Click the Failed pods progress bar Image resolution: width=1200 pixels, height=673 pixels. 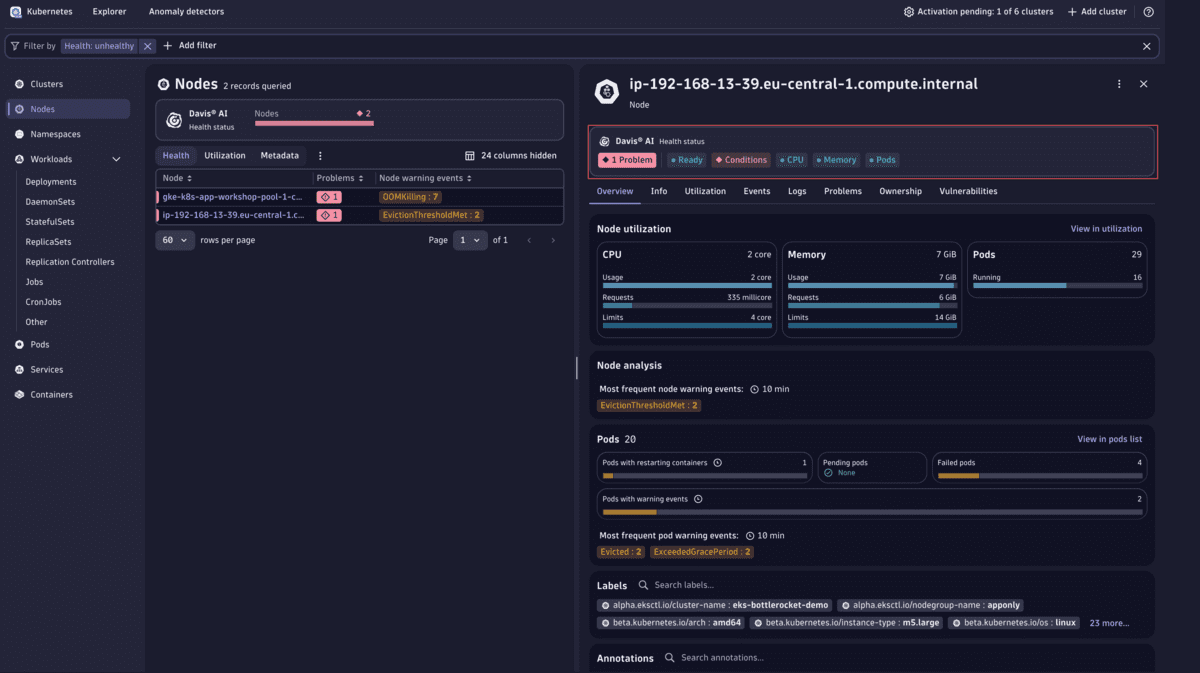point(1039,476)
